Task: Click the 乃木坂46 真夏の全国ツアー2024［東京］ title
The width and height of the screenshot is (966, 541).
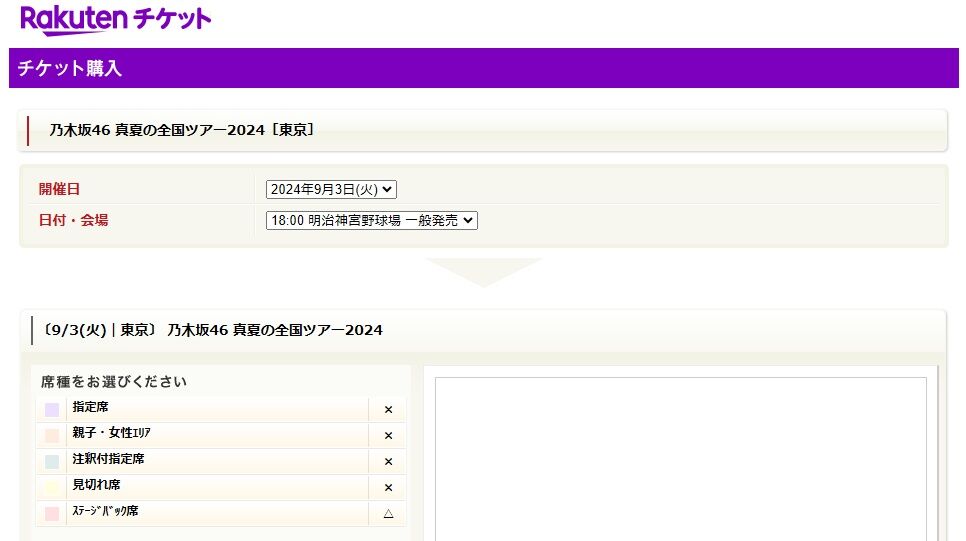Action: tap(182, 130)
